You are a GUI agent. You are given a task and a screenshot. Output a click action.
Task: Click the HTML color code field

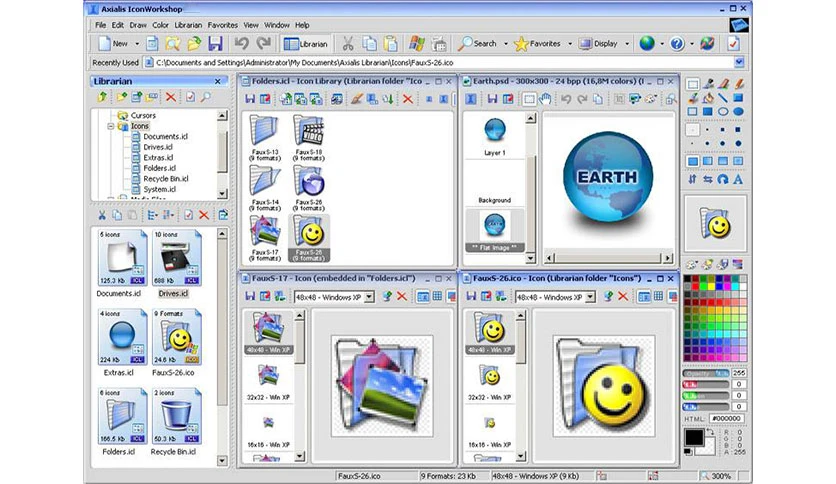pos(726,418)
